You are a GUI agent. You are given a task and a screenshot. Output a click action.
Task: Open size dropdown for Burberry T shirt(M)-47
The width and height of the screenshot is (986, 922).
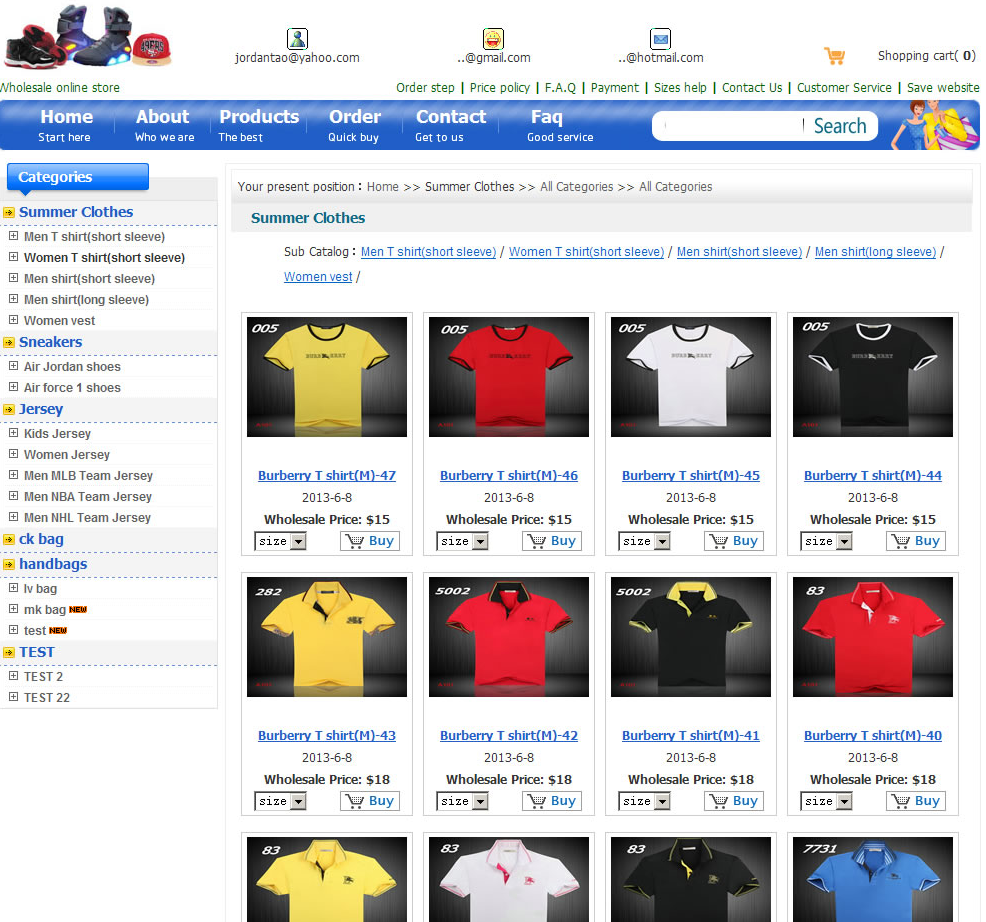click(280, 541)
